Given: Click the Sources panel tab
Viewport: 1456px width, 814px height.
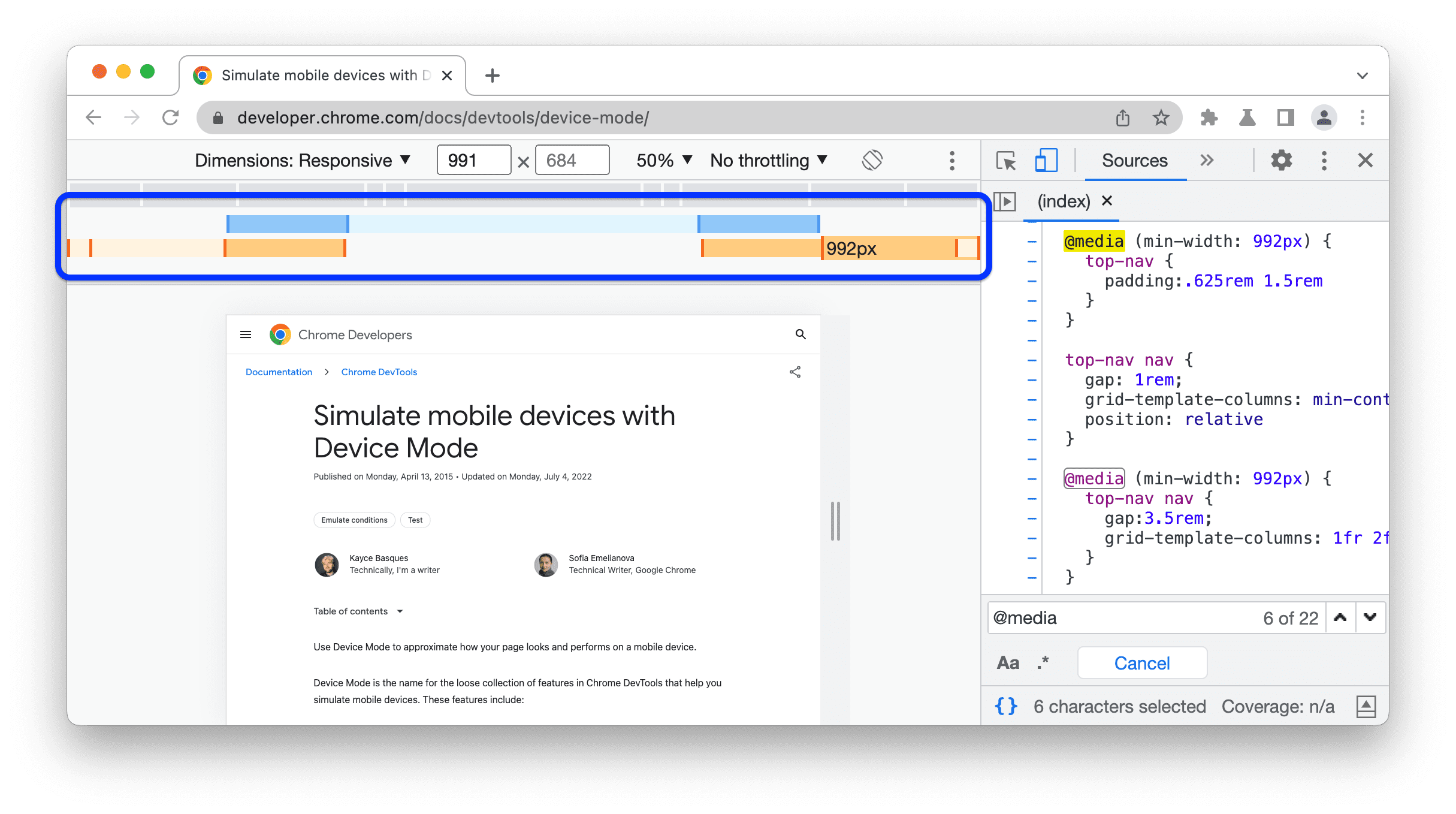Looking at the screenshot, I should coord(1134,161).
